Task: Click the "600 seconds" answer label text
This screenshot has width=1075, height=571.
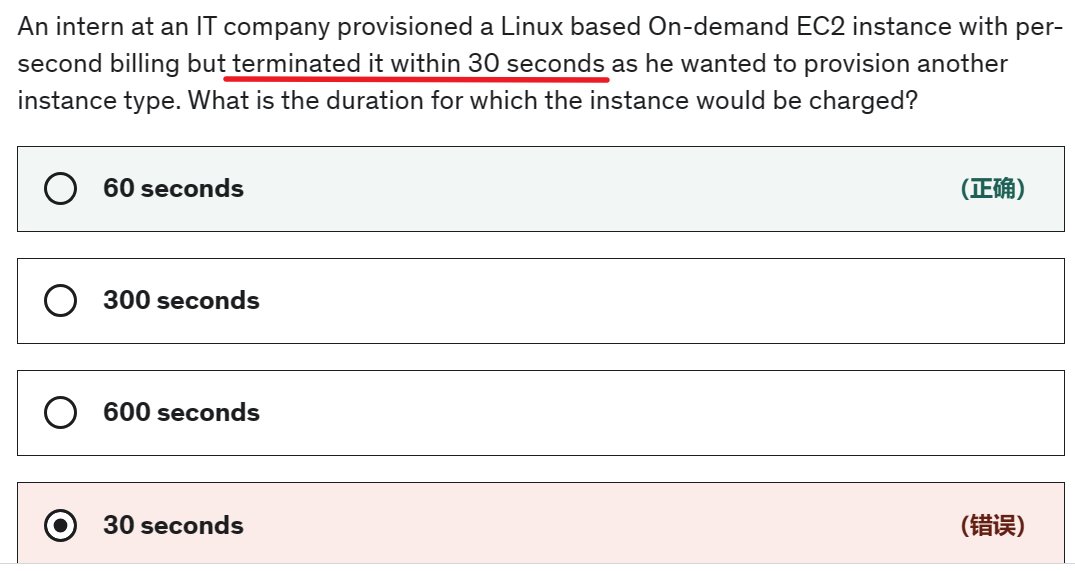Action: tap(181, 413)
